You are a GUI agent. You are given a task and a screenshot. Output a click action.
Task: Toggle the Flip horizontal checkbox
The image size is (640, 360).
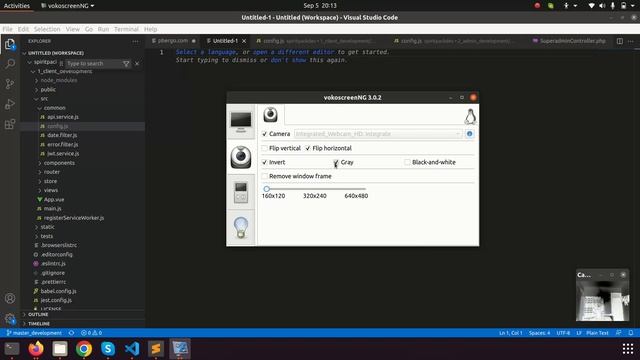pyautogui.click(x=308, y=148)
